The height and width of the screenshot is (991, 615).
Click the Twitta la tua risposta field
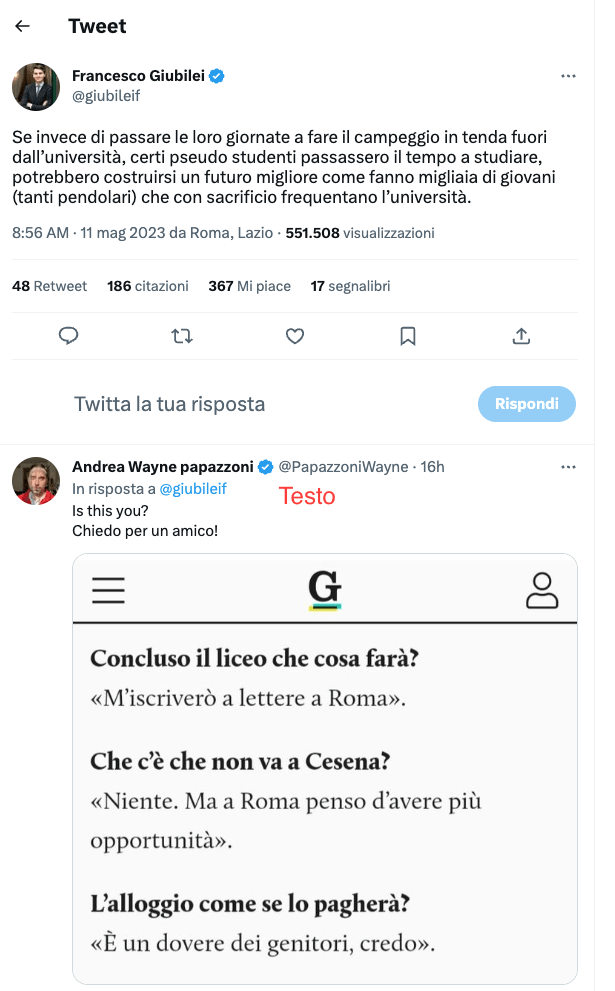coord(170,404)
